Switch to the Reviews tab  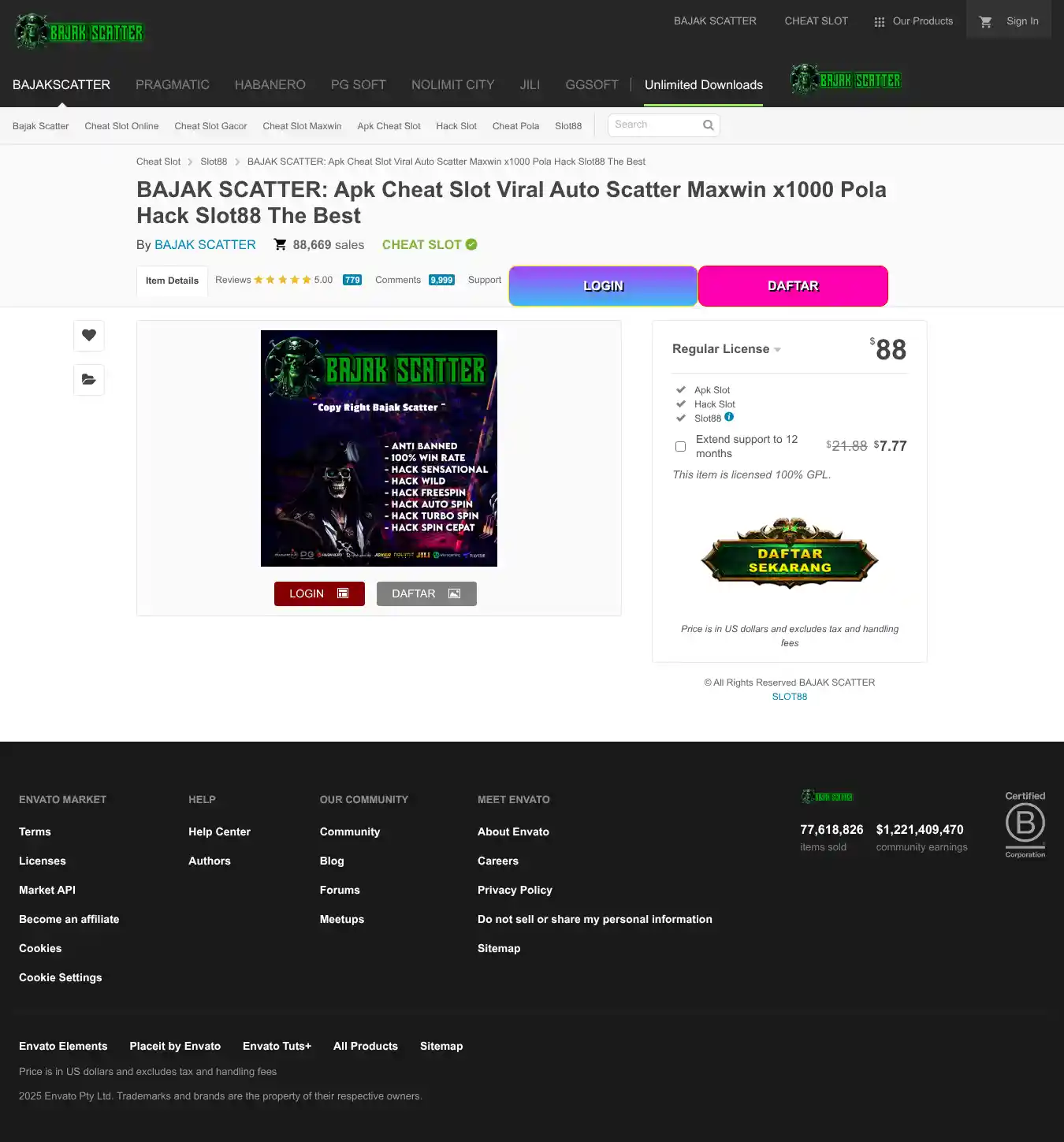point(233,280)
